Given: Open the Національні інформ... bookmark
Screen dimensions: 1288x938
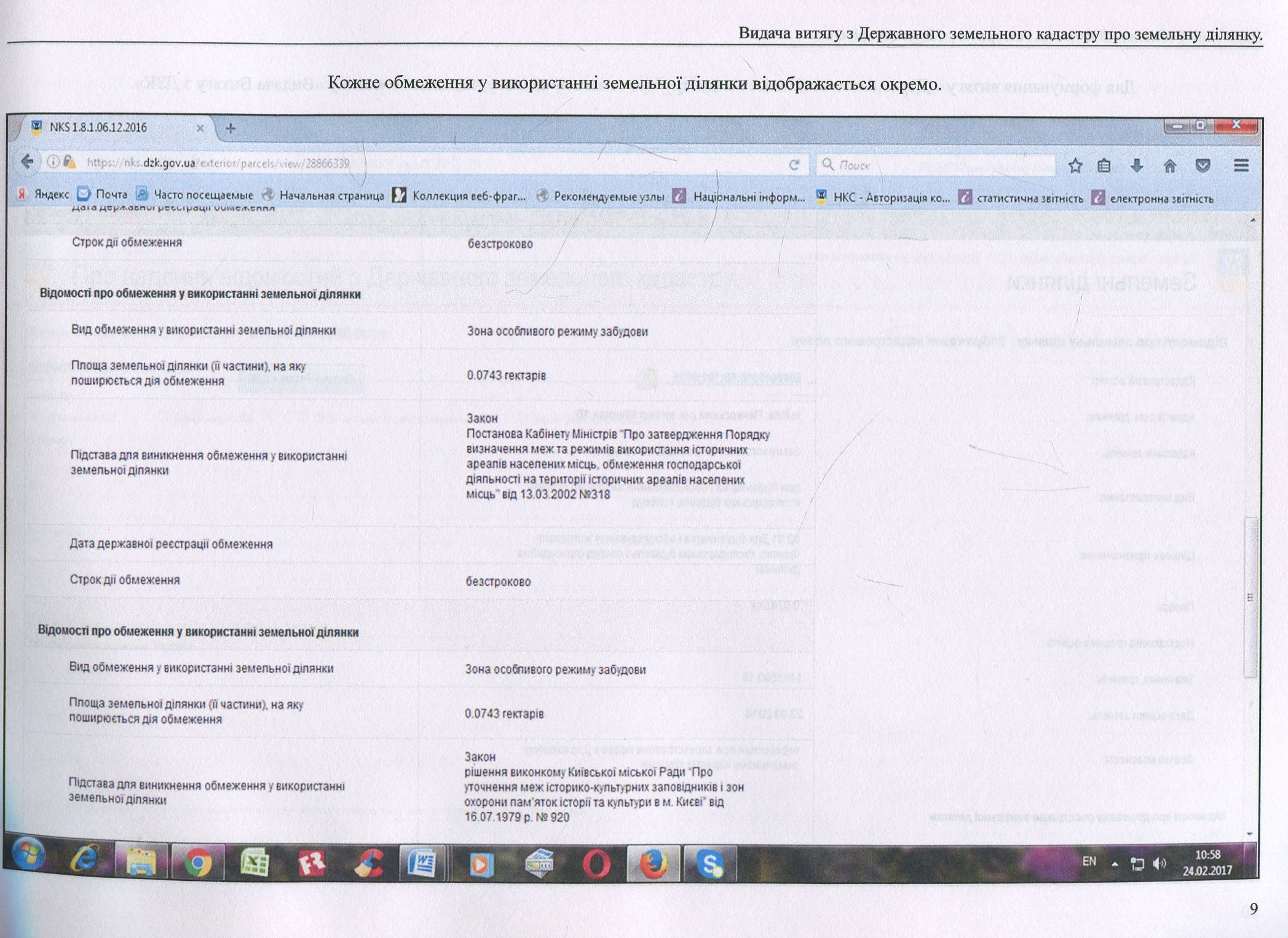Looking at the screenshot, I should [739, 197].
